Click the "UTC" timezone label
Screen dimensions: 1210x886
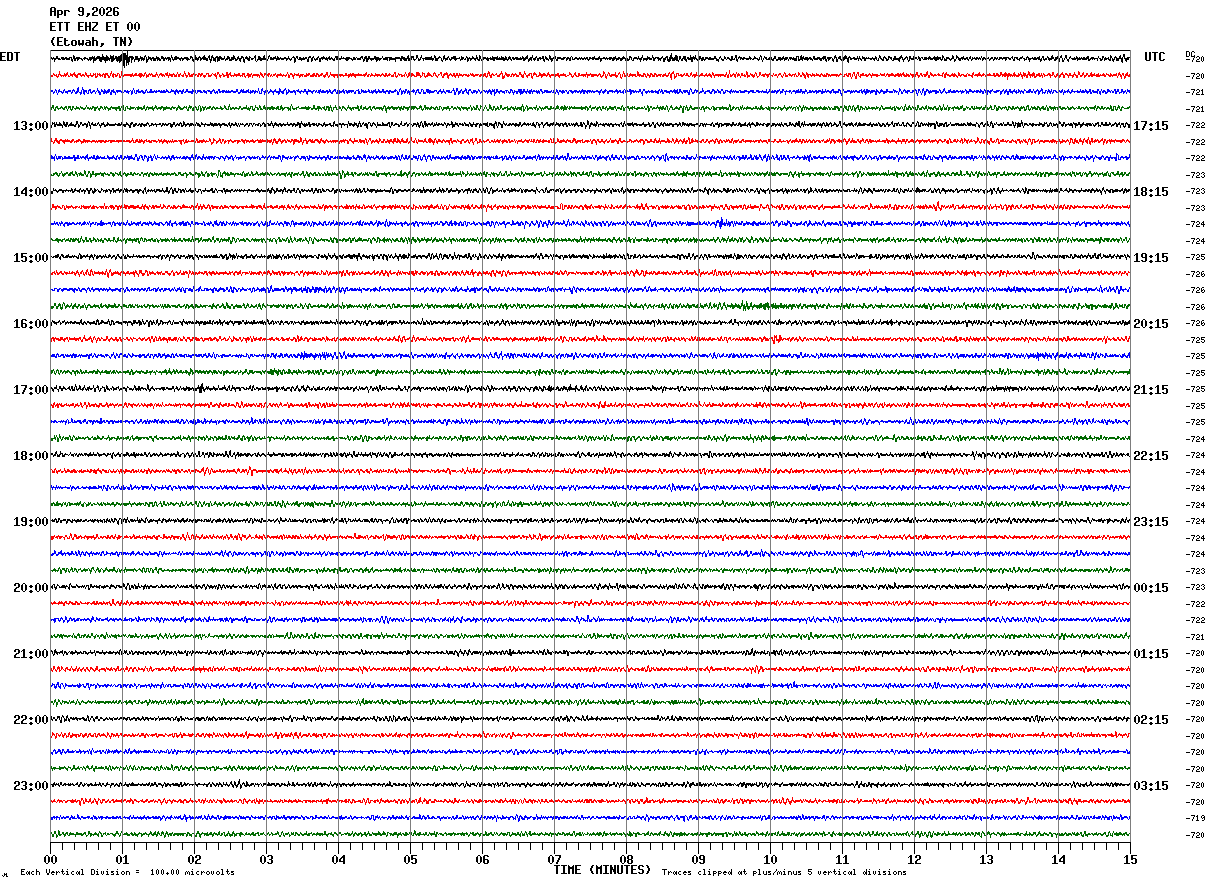[1155, 57]
